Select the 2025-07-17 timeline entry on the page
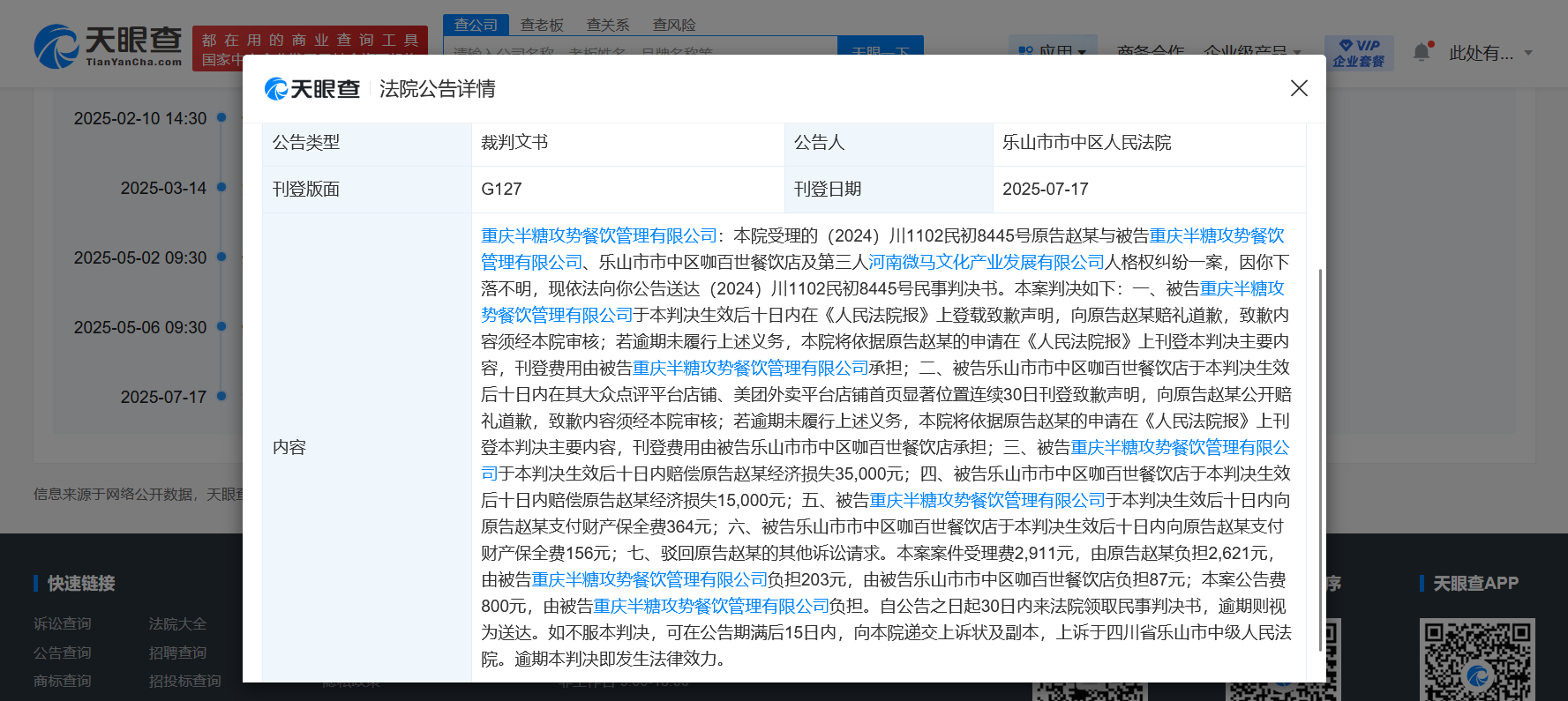 [163, 397]
